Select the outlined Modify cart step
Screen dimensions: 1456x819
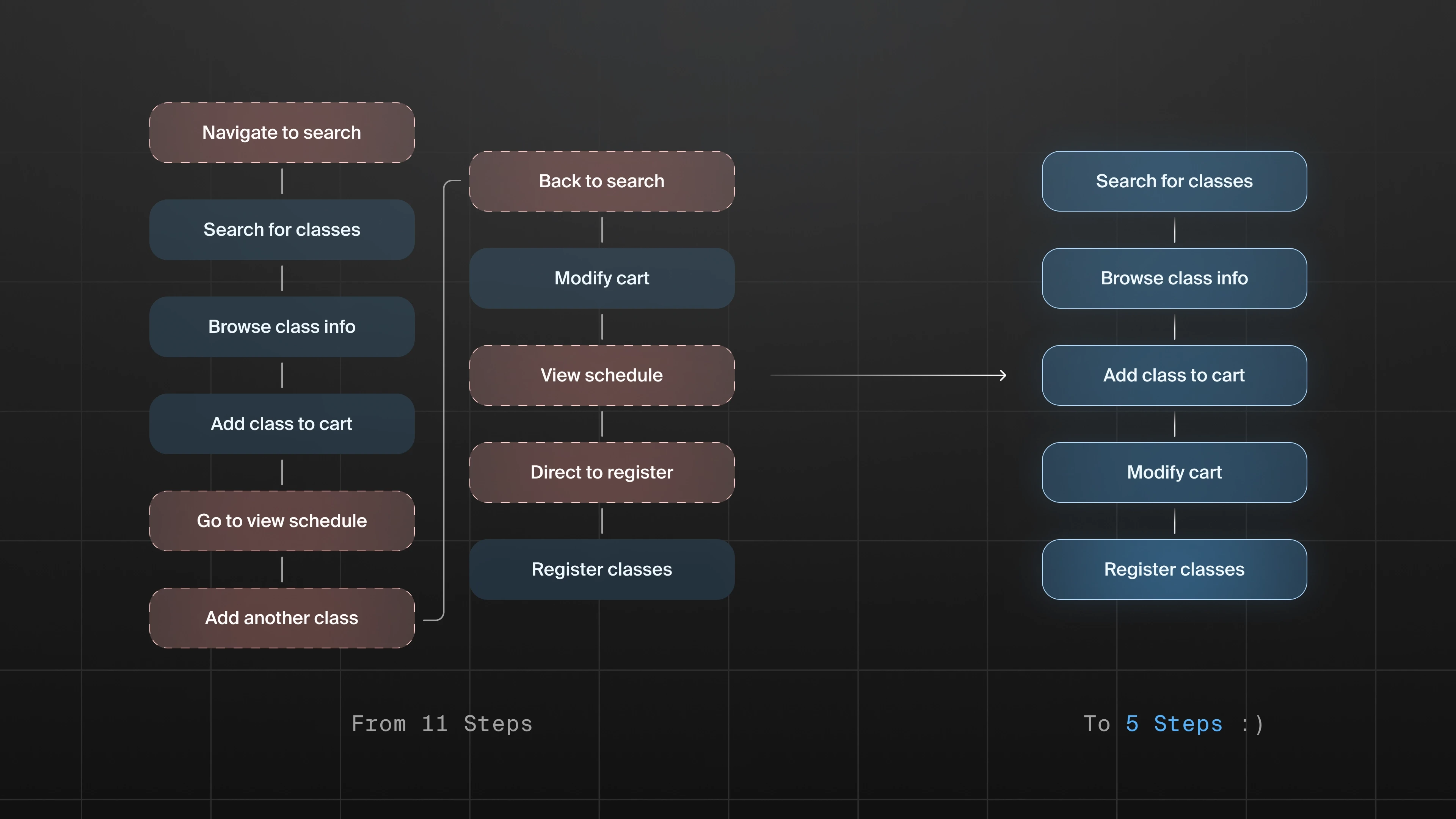[1174, 472]
